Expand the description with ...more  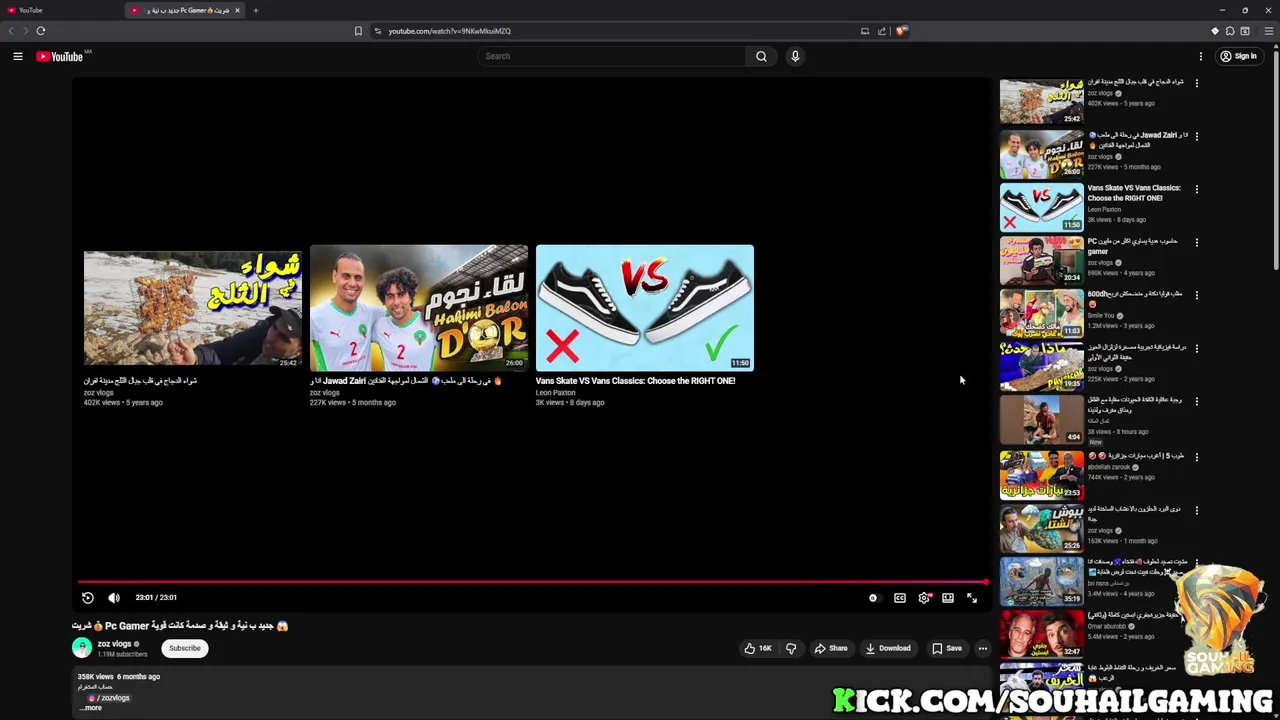coord(91,708)
